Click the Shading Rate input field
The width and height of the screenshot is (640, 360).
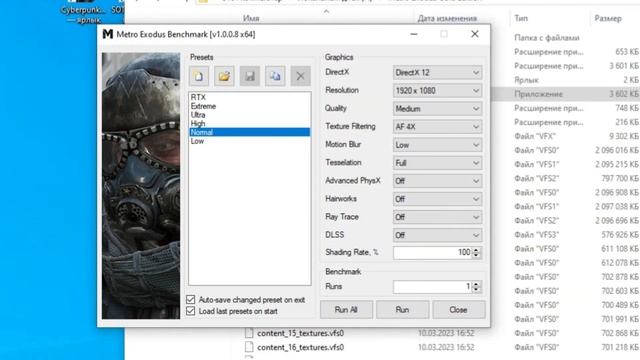432,253
